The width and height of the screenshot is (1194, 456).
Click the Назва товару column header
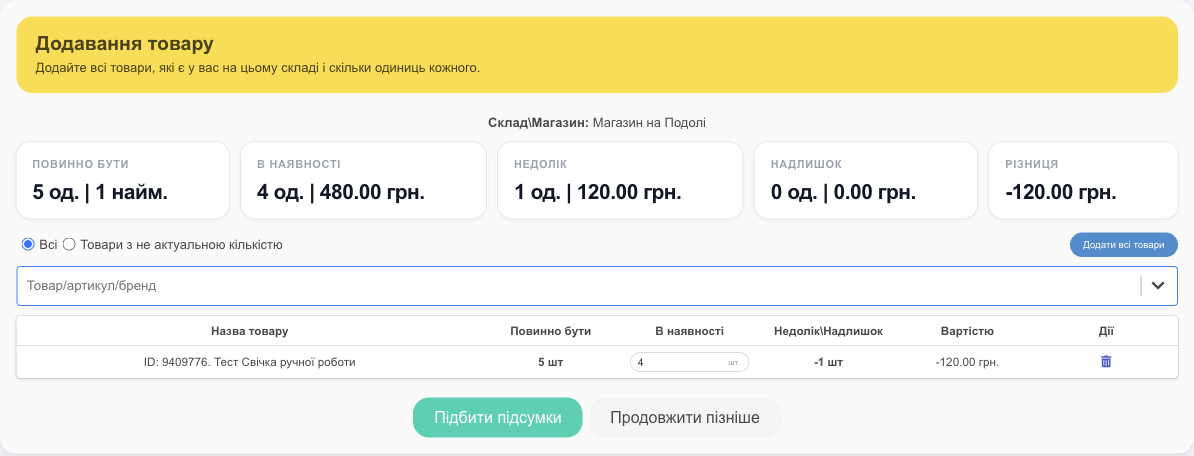tap(250, 331)
